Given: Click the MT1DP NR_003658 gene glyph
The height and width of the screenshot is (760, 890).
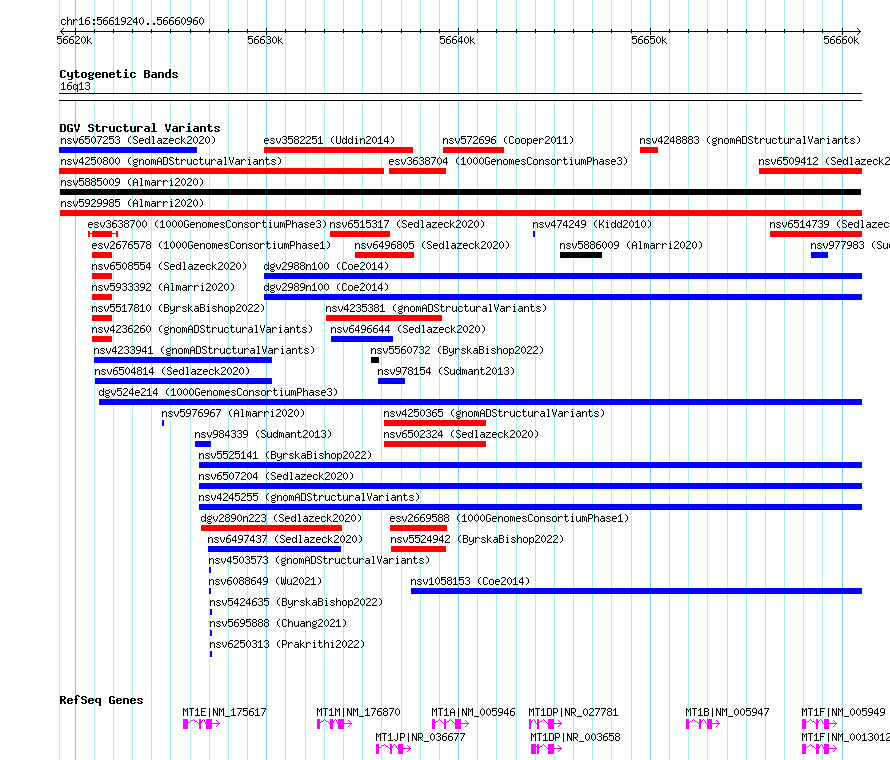Looking at the screenshot, I should pos(546,749).
